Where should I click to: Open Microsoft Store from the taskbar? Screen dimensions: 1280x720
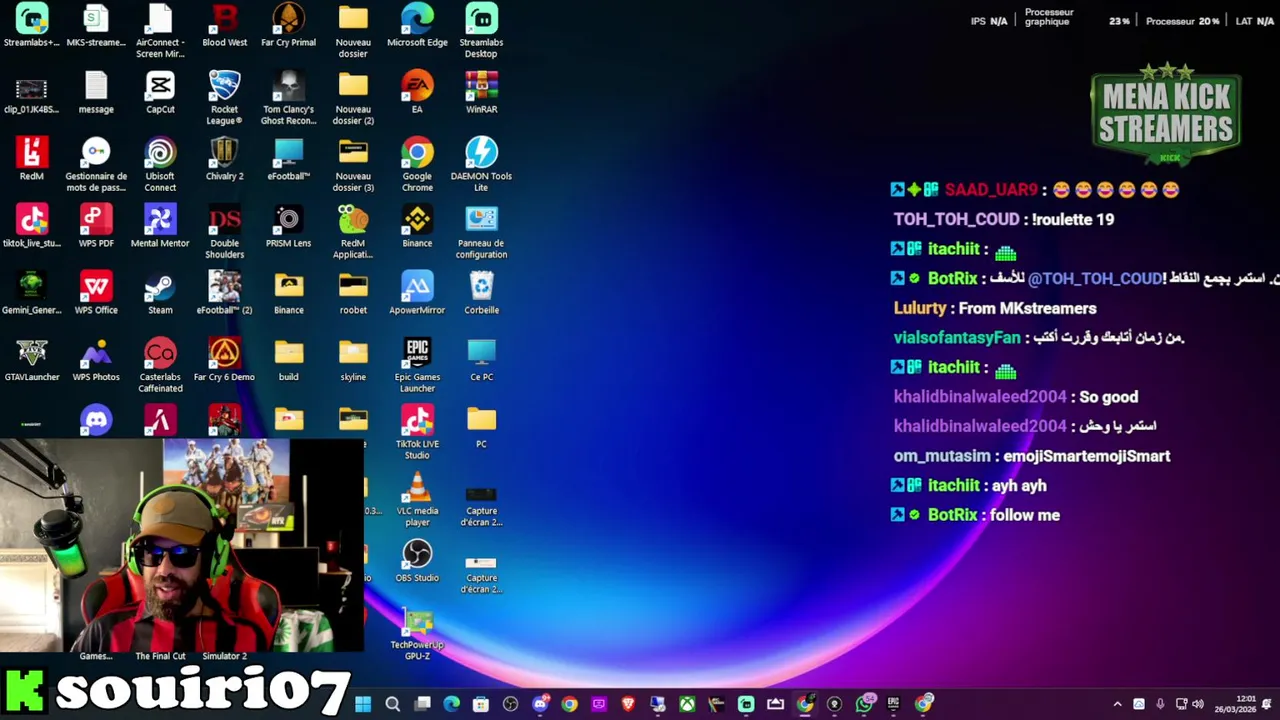(x=481, y=704)
